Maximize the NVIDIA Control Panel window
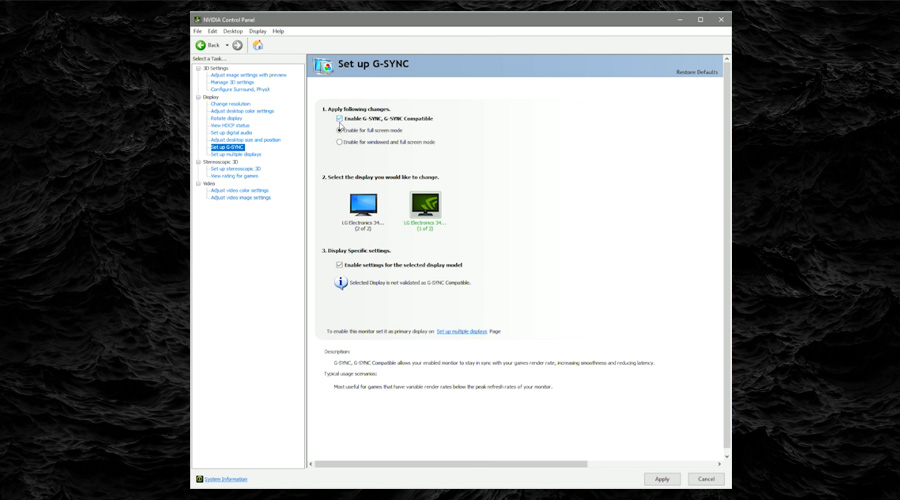 tap(700, 20)
